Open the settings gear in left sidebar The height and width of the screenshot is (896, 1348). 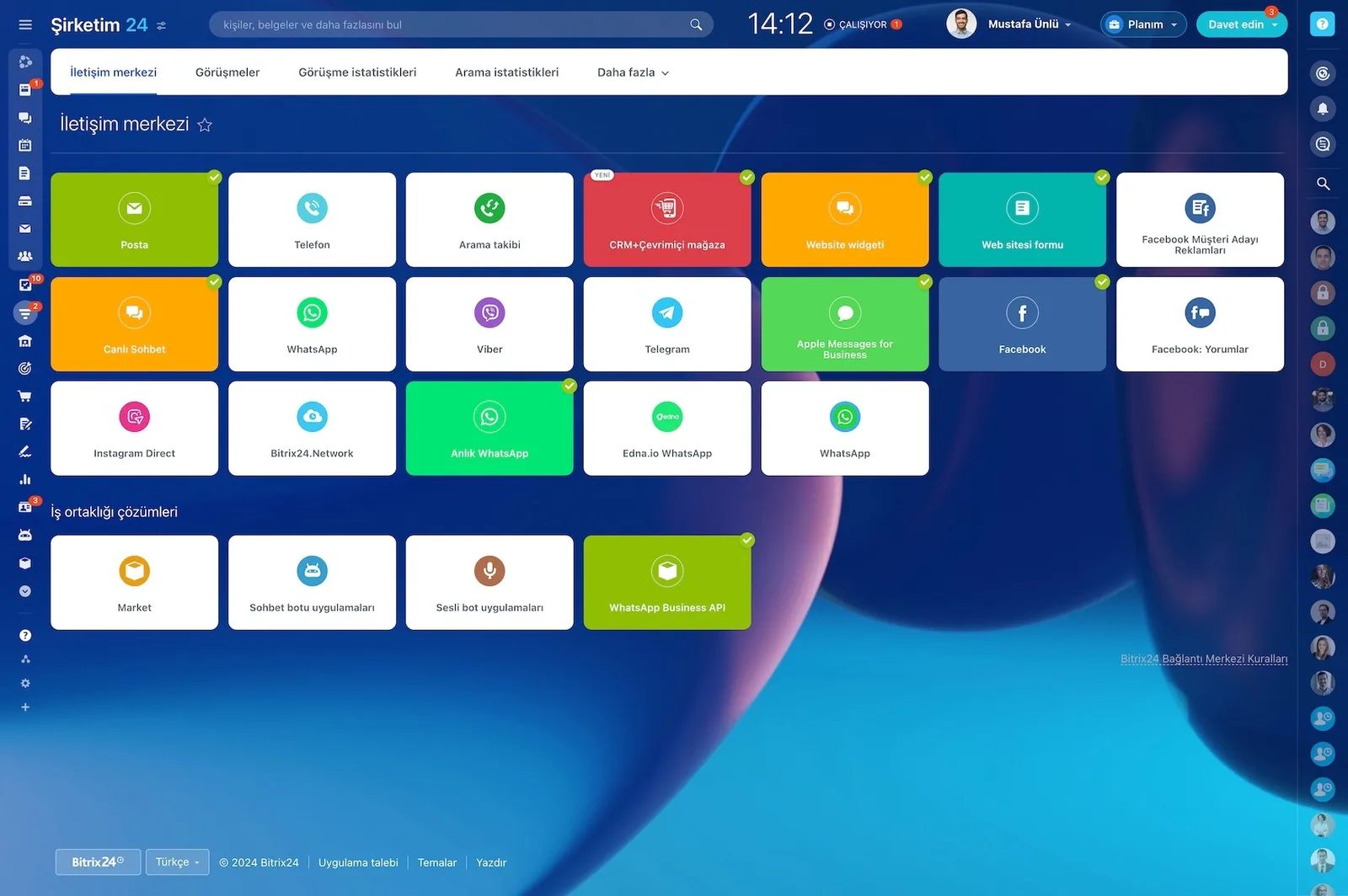tap(25, 683)
